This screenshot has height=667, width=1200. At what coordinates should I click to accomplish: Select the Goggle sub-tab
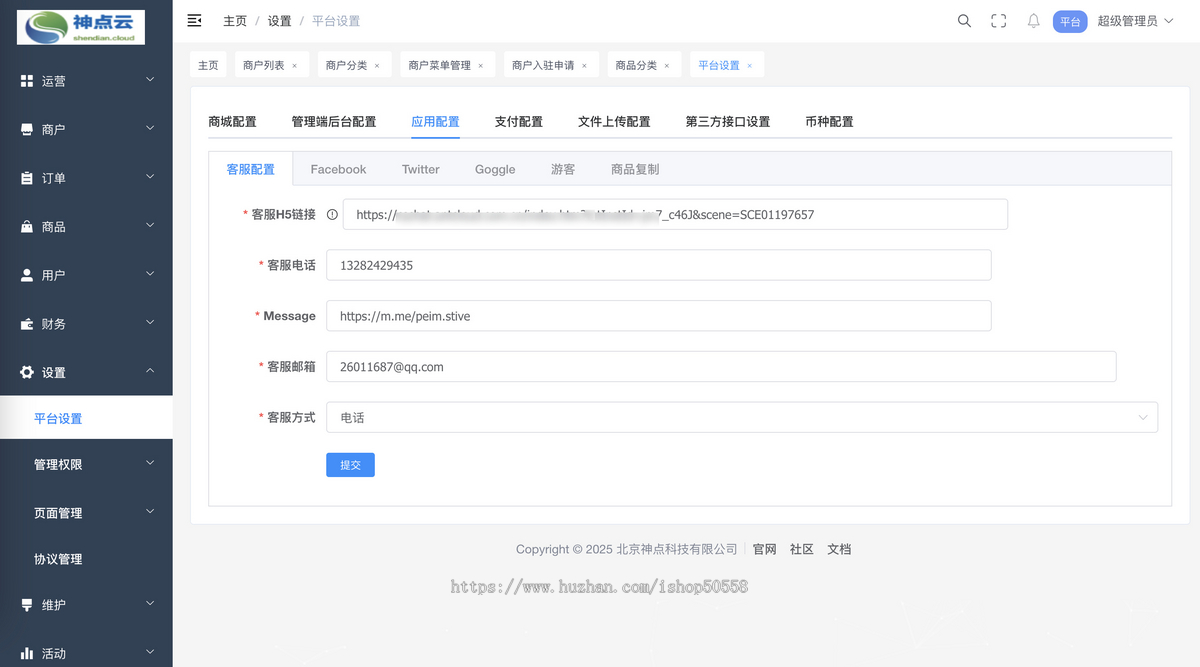(x=495, y=169)
